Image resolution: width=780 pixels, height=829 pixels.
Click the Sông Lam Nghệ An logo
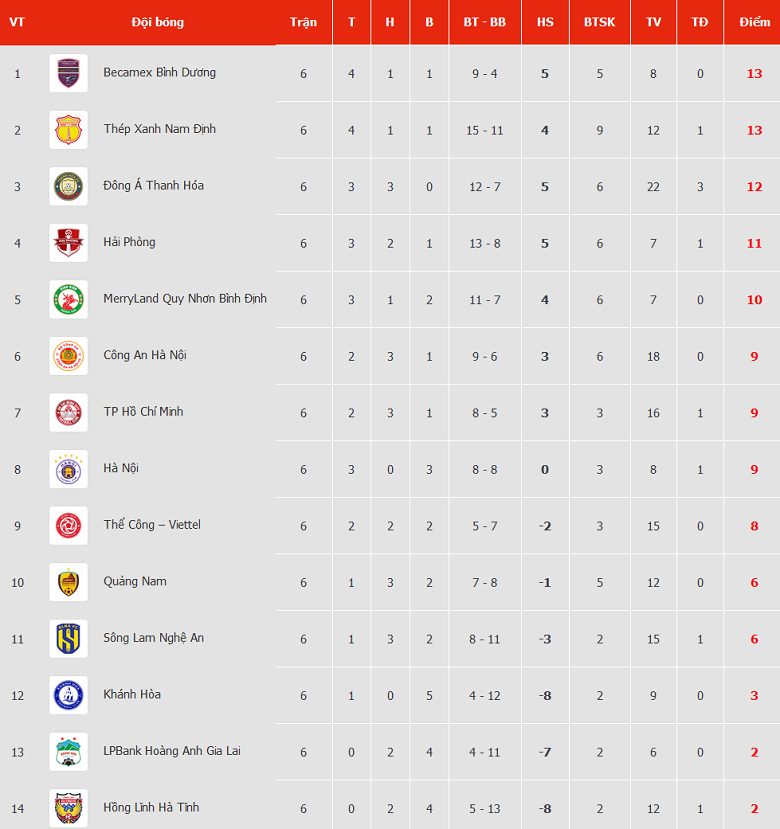[x=69, y=639]
